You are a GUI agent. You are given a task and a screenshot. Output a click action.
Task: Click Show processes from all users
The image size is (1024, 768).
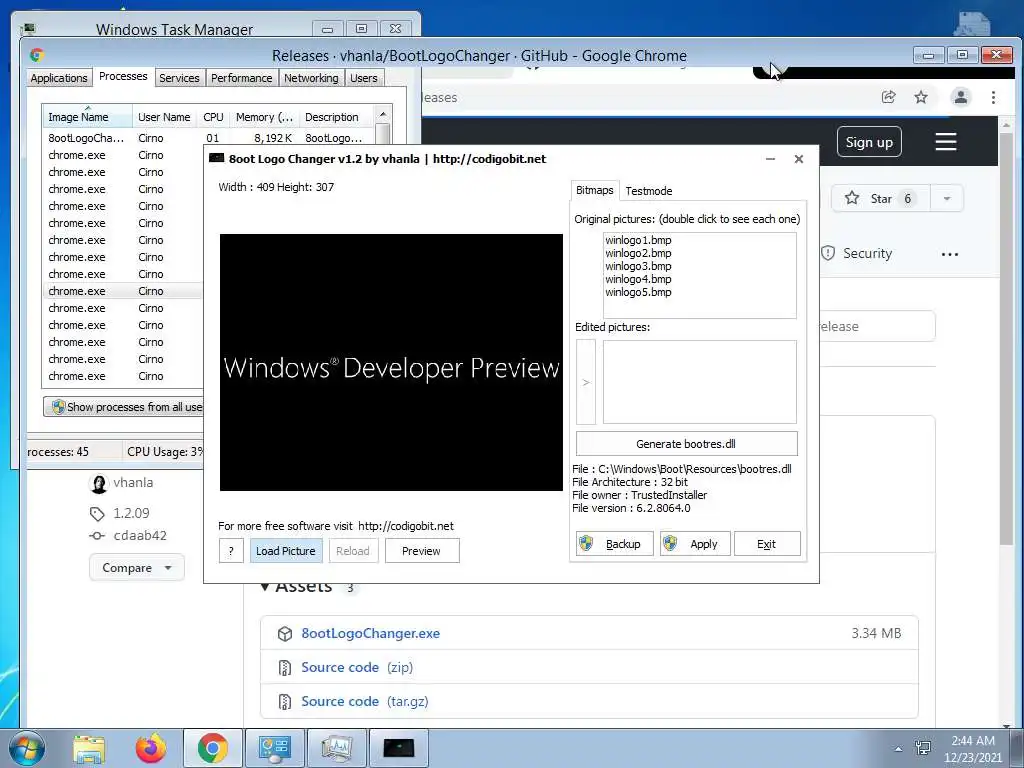(x=124, y=407)
